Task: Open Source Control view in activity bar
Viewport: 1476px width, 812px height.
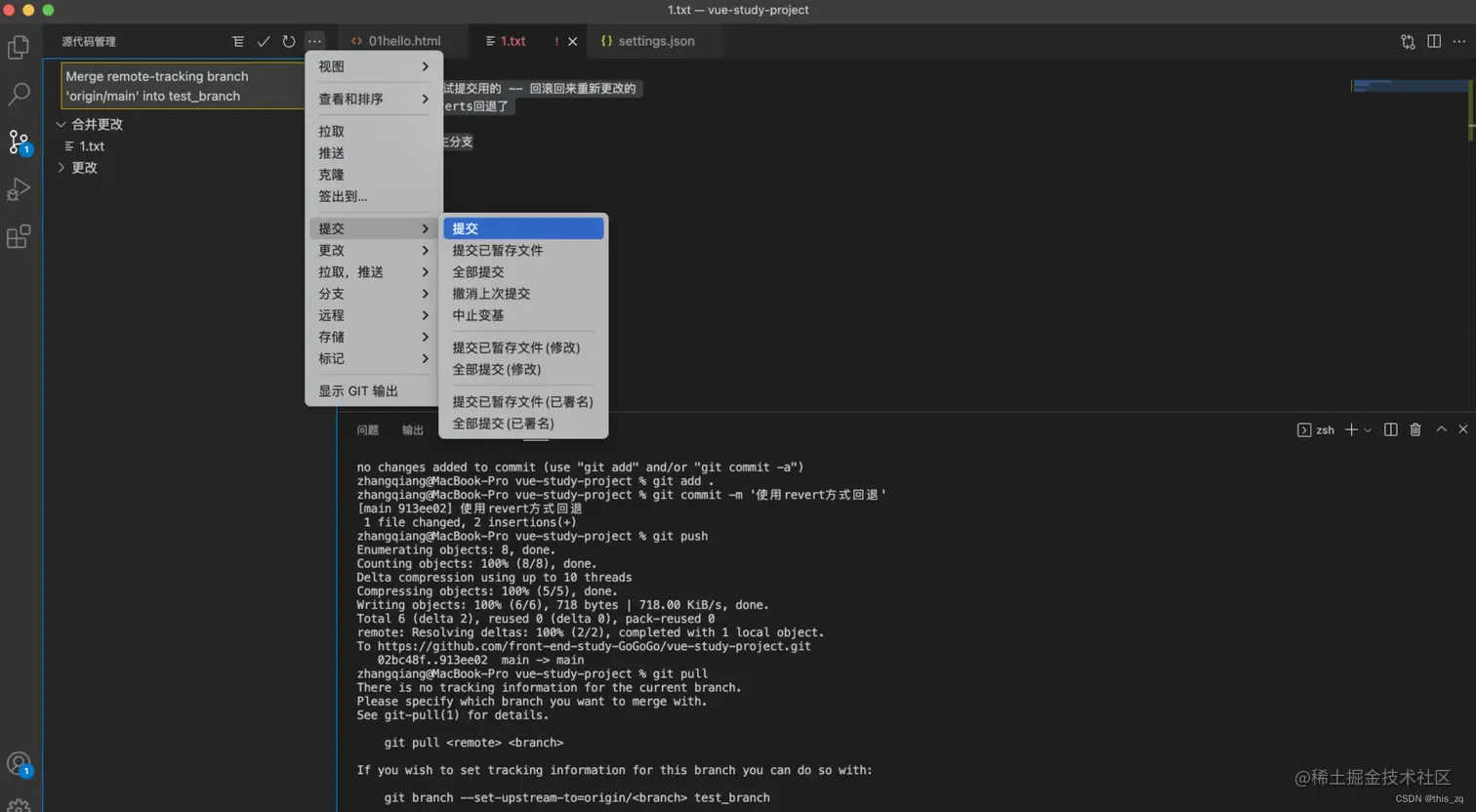Action: point(19,142)
